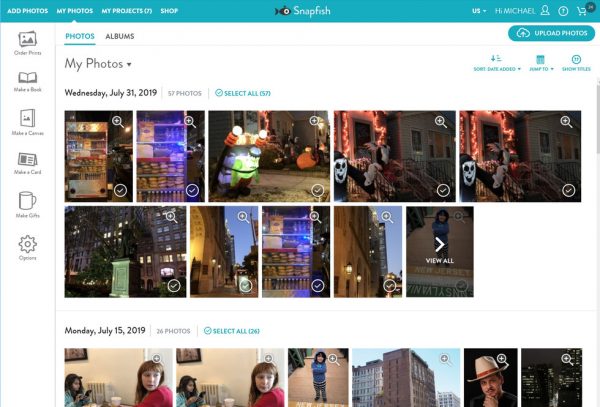Expand the Jump To dropdown
600x407 pixels.
coord(540,63)
